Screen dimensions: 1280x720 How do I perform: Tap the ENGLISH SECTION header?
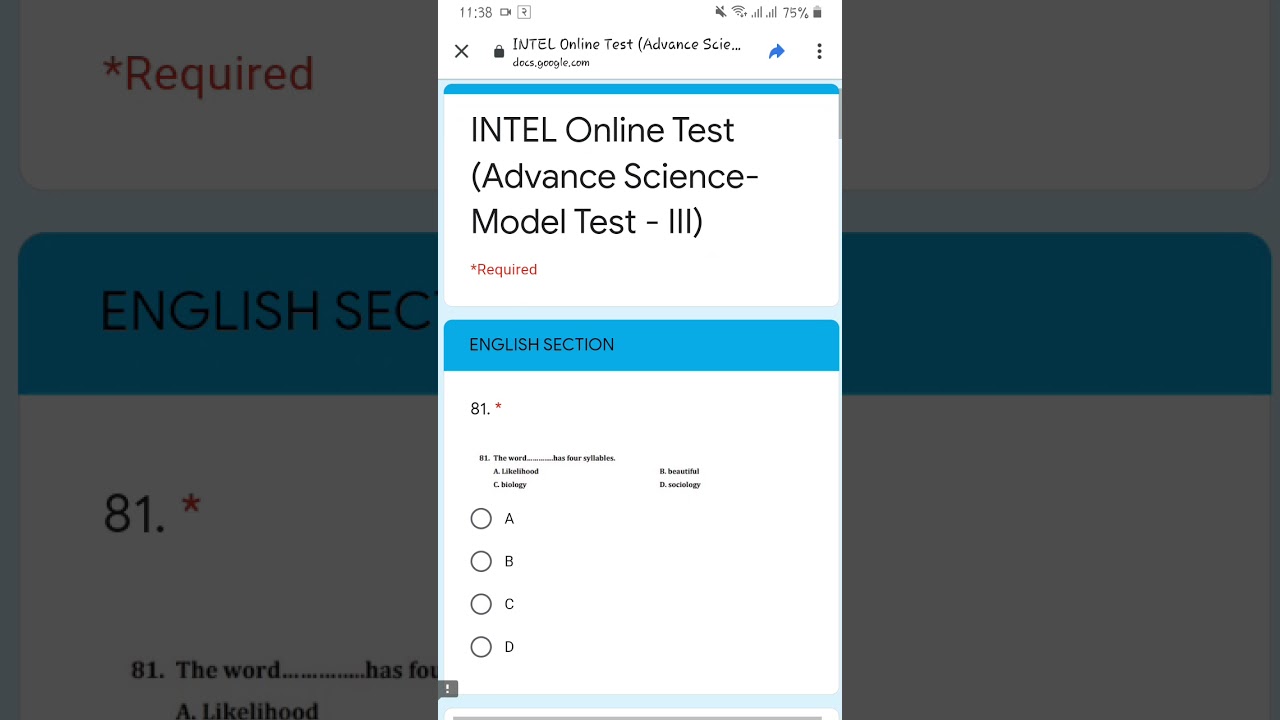click(x=641, y=345)
